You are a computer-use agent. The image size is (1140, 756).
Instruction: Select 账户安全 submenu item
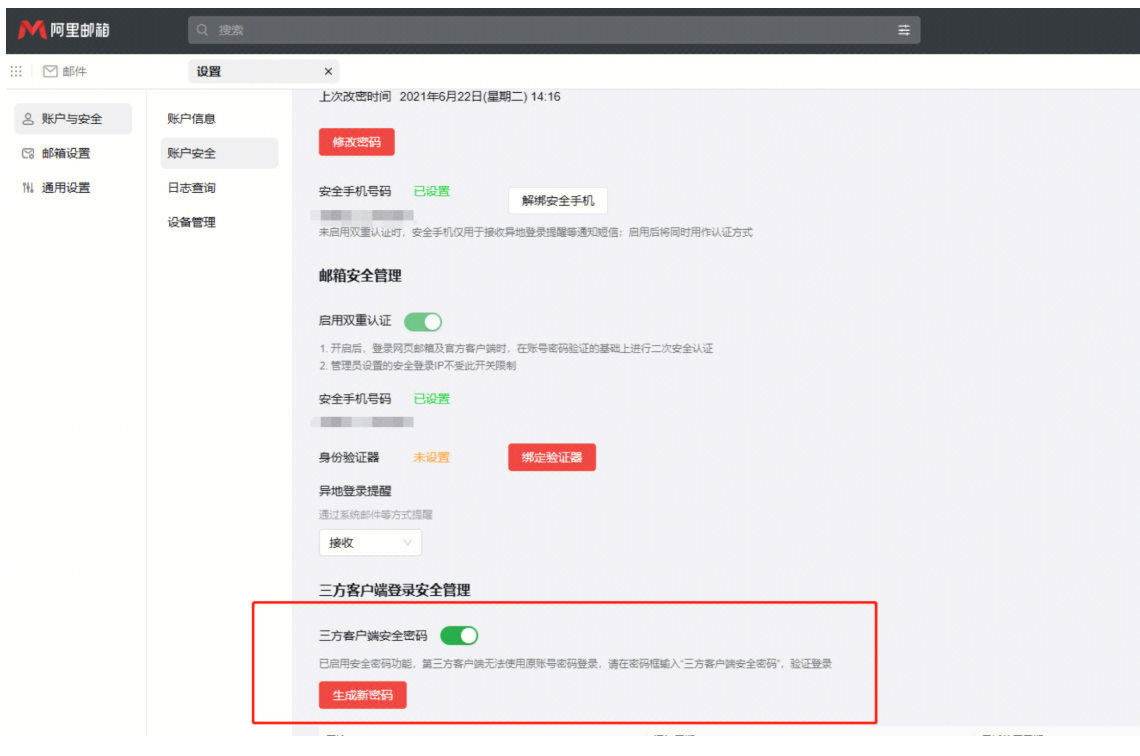(x=220, y=153)
